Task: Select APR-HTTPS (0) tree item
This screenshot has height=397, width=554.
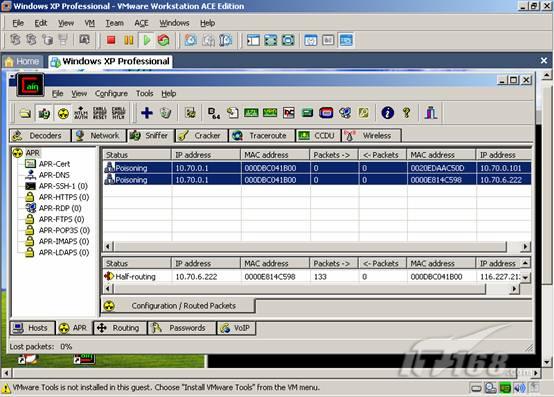Action: tap(64, 197)
